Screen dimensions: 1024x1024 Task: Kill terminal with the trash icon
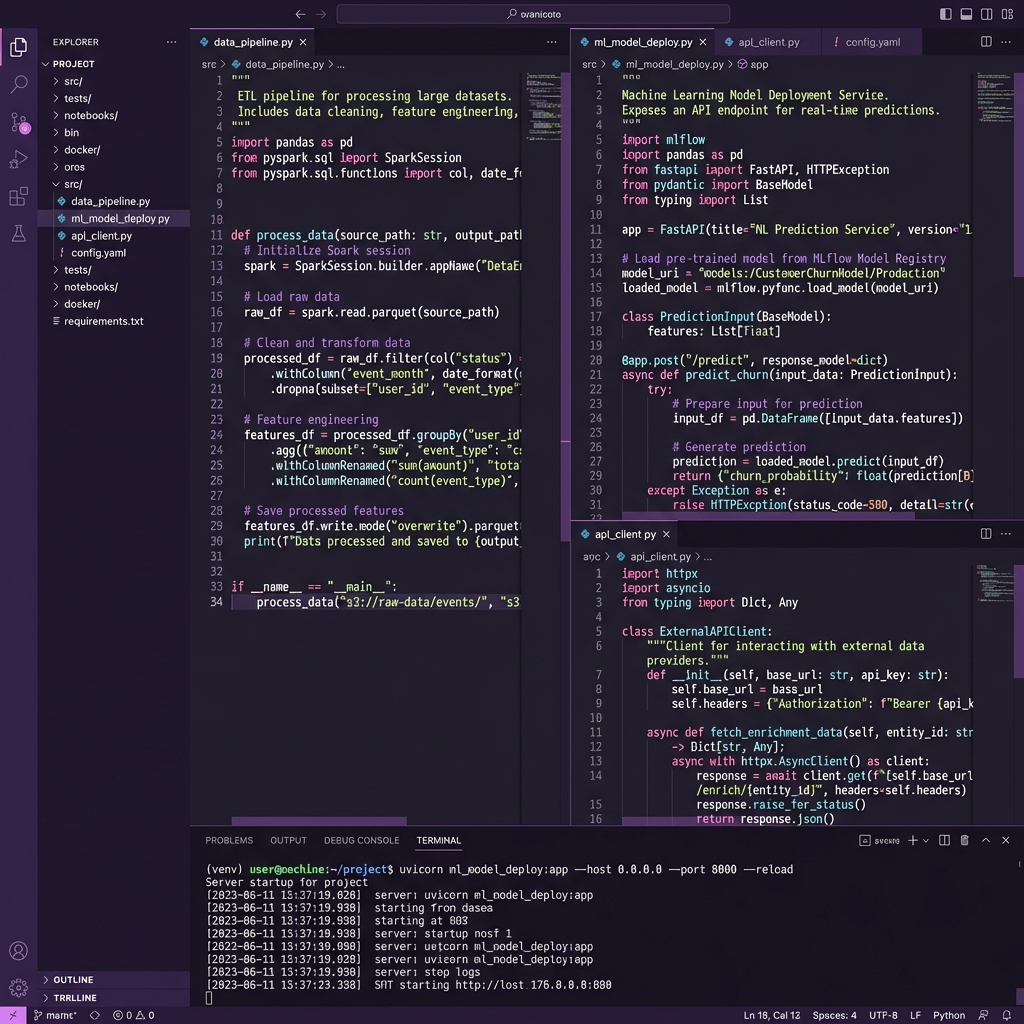[x=964, y=841]
